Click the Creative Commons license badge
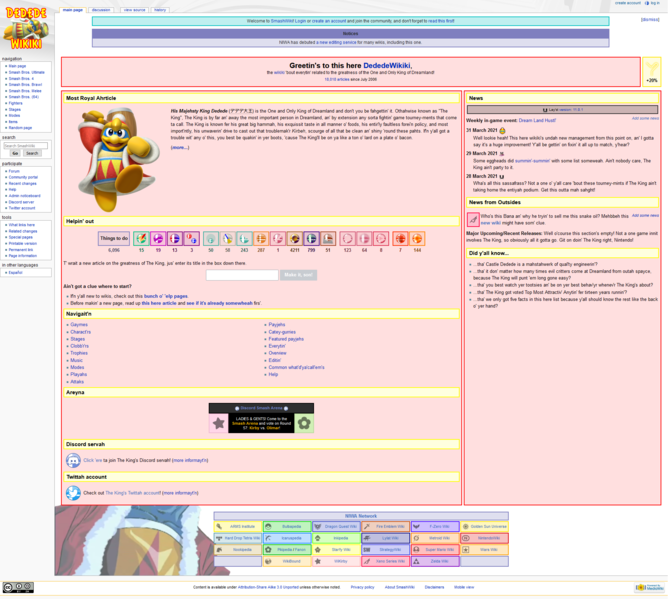 [x=18, y=588]
